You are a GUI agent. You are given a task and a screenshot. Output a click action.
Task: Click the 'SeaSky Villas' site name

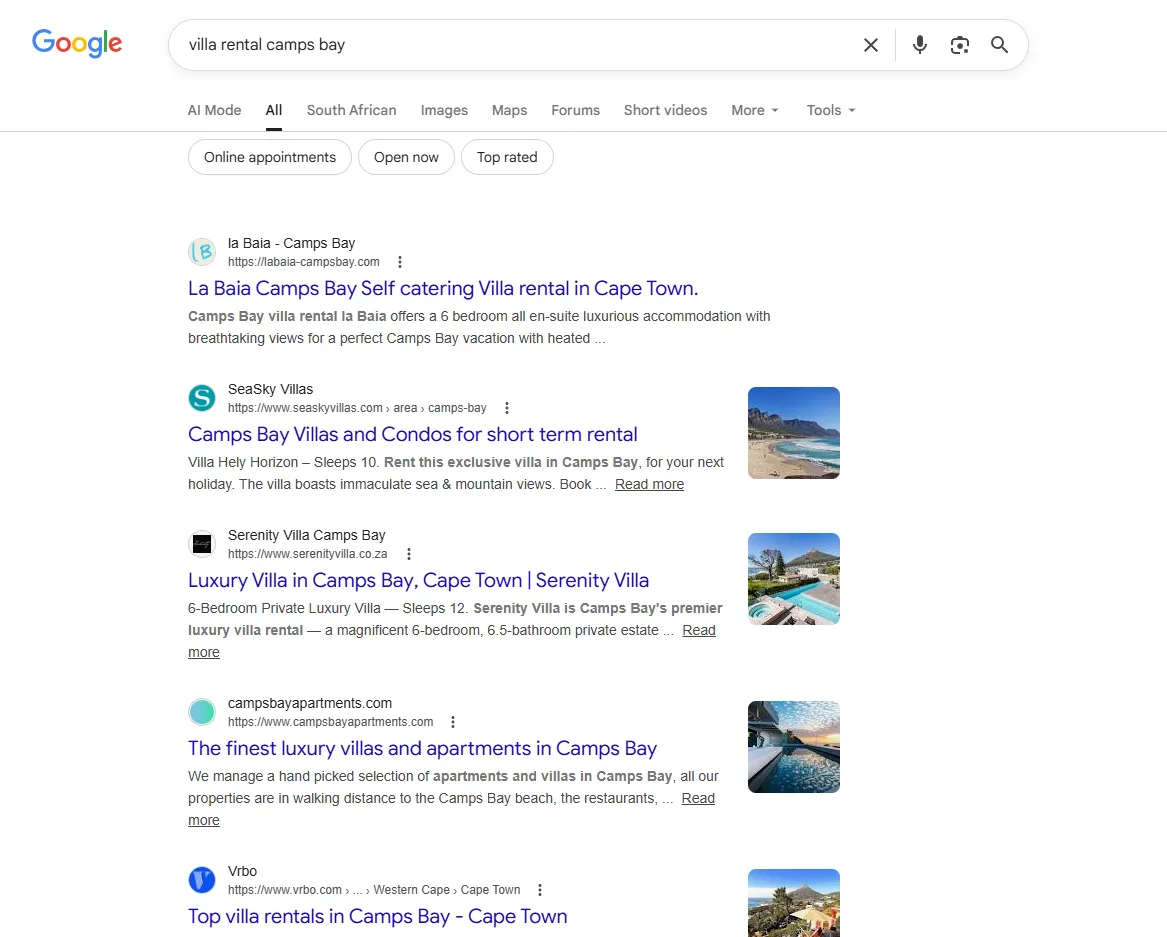pos(270,389)
